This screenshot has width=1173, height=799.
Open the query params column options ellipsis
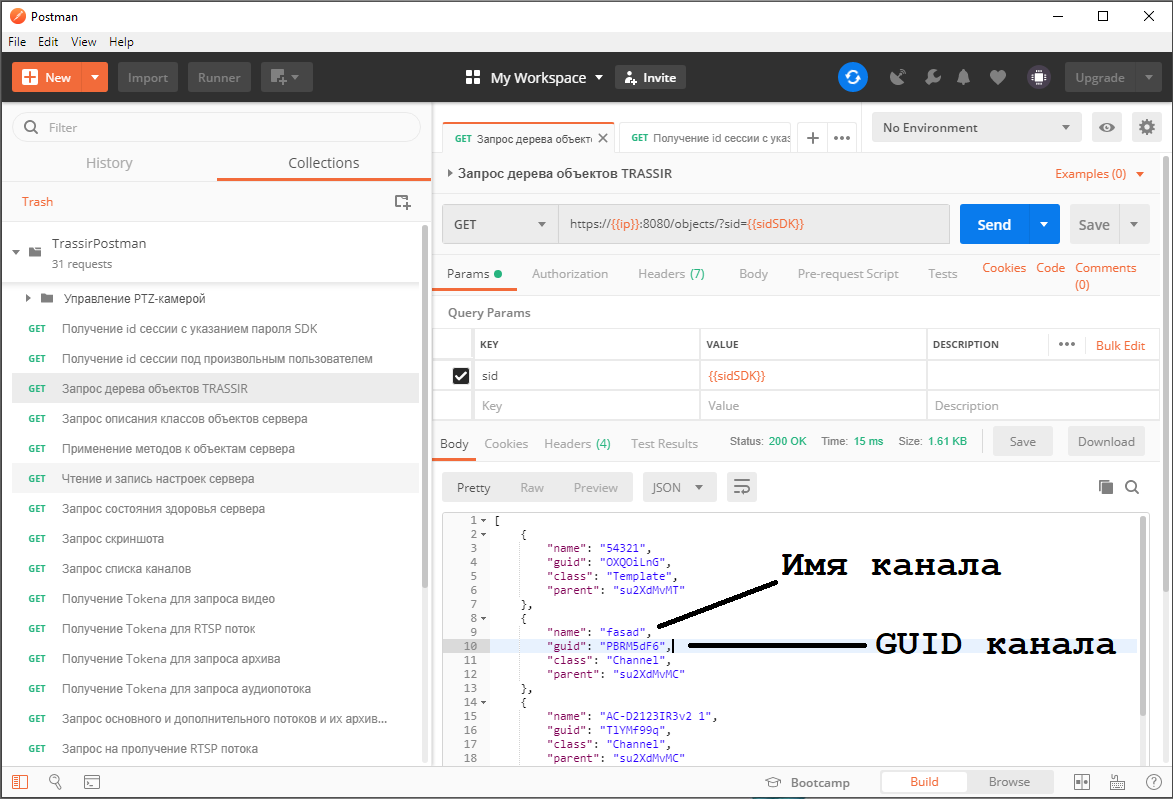pos(1067,344)
